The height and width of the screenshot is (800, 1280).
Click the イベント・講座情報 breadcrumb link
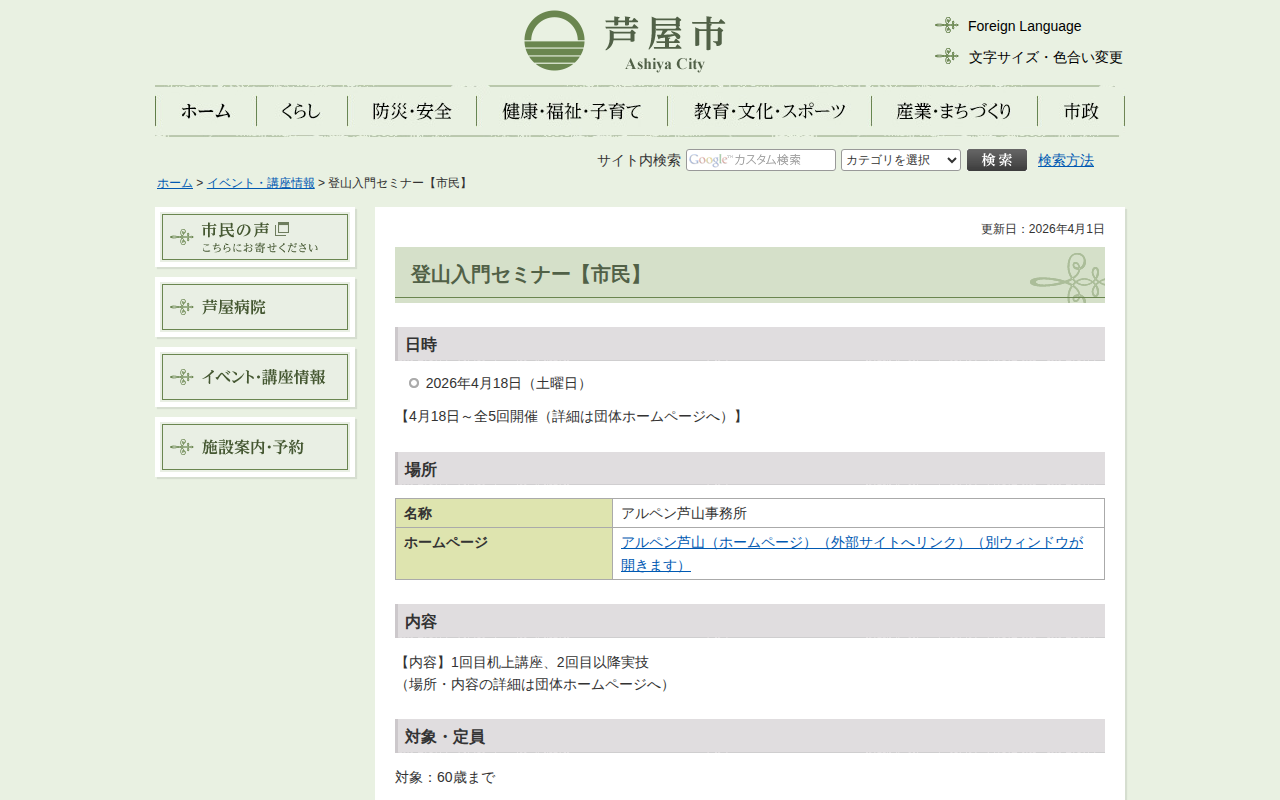260,183
